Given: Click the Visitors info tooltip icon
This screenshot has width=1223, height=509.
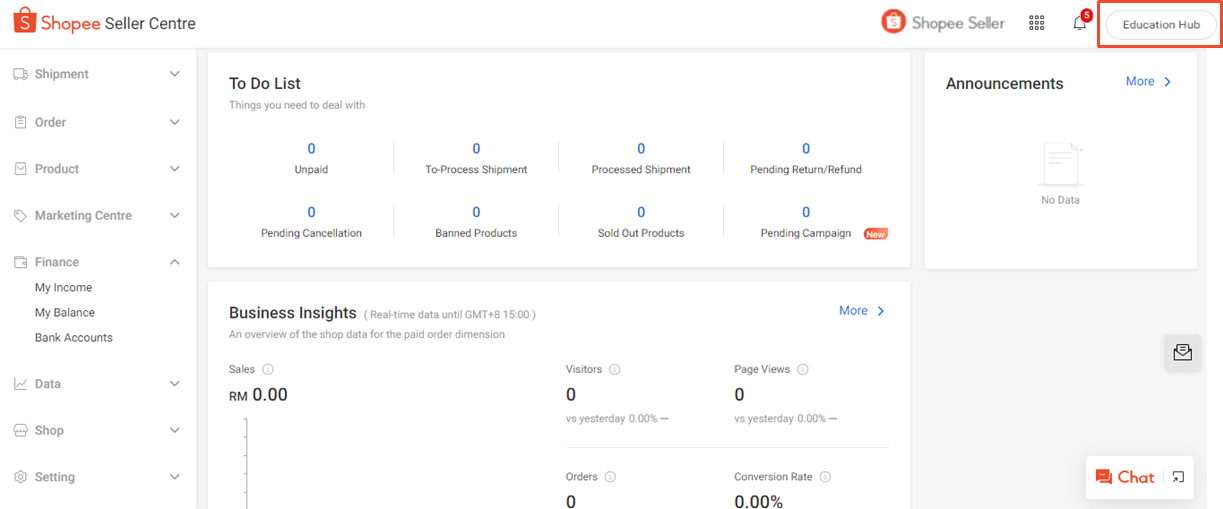Looking at the screenshot, I should pyautogui.click(x=615, y=369).
